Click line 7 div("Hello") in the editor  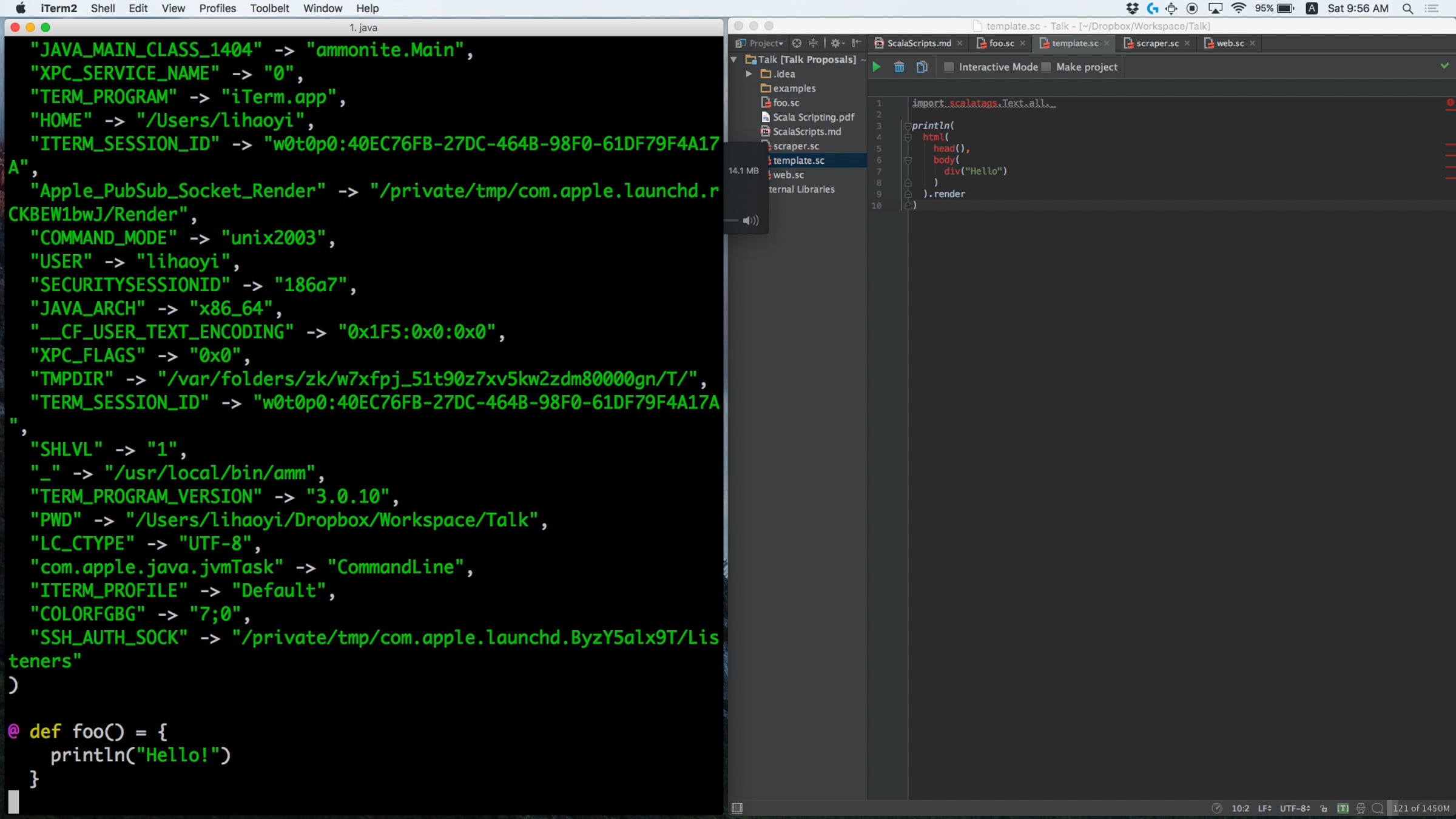pos(975,171)
